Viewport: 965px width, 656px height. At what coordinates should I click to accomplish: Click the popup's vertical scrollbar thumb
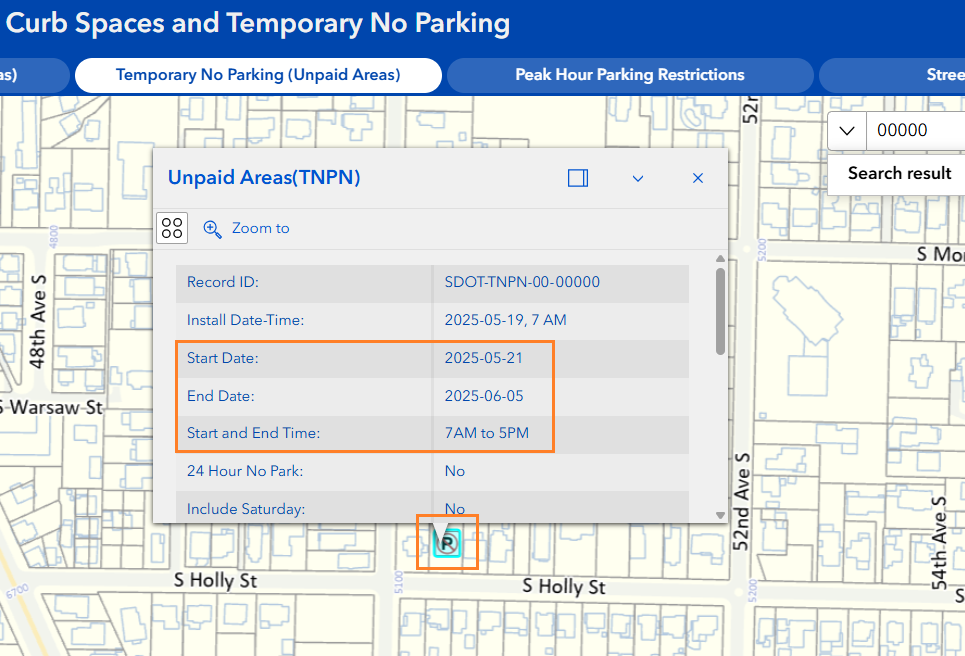720,310
